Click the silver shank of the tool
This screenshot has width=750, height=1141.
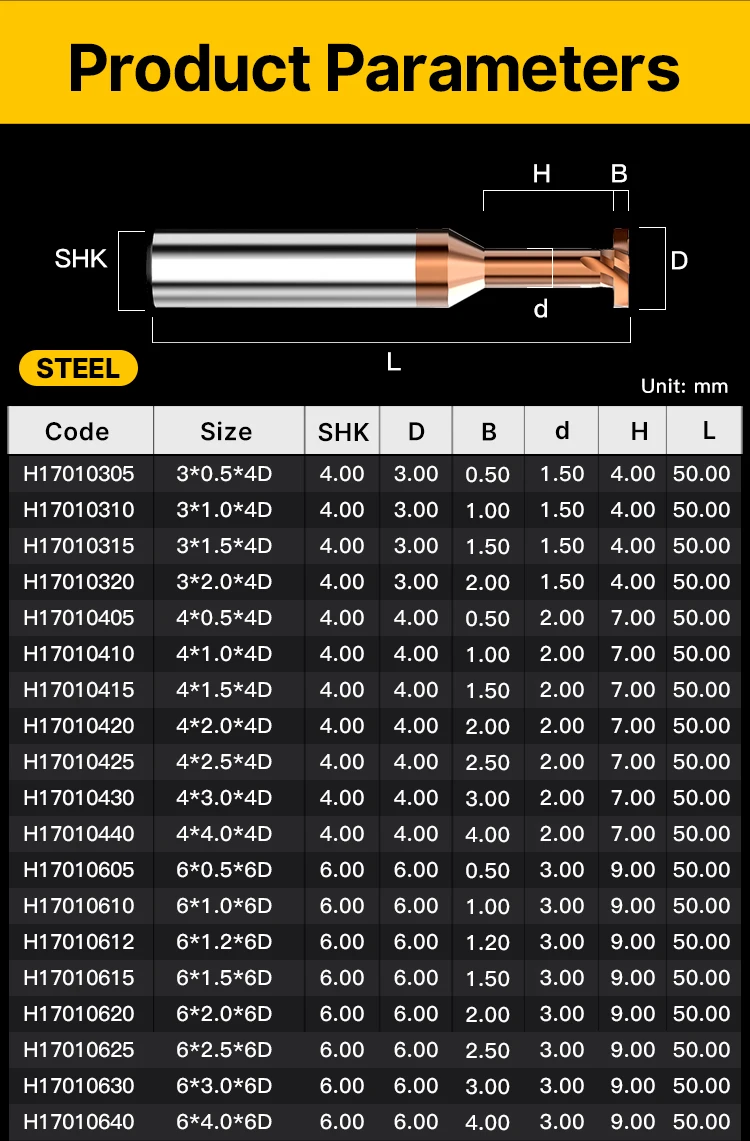tap(285, 269)
